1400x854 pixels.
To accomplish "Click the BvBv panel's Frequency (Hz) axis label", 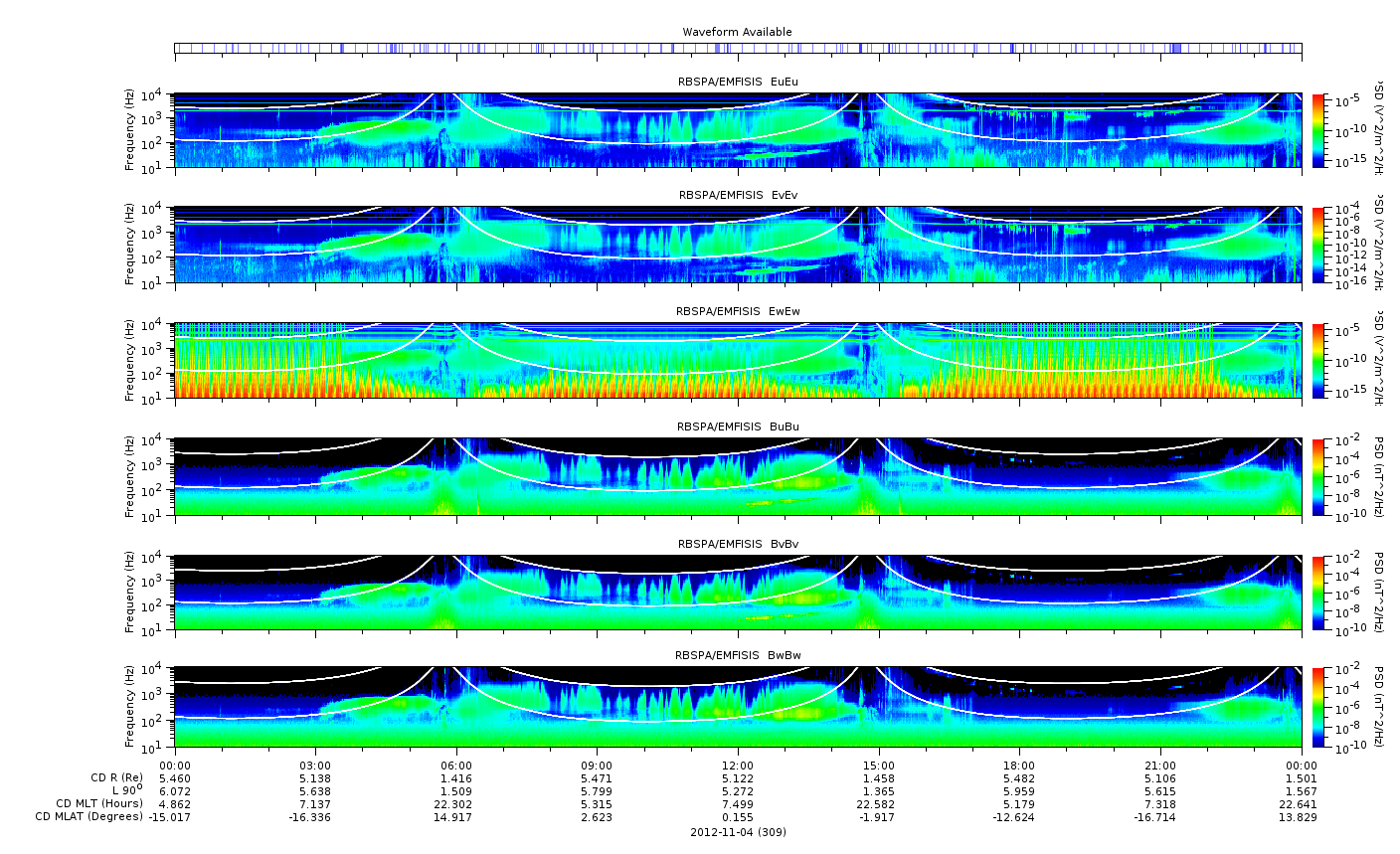I will (130, 593).
